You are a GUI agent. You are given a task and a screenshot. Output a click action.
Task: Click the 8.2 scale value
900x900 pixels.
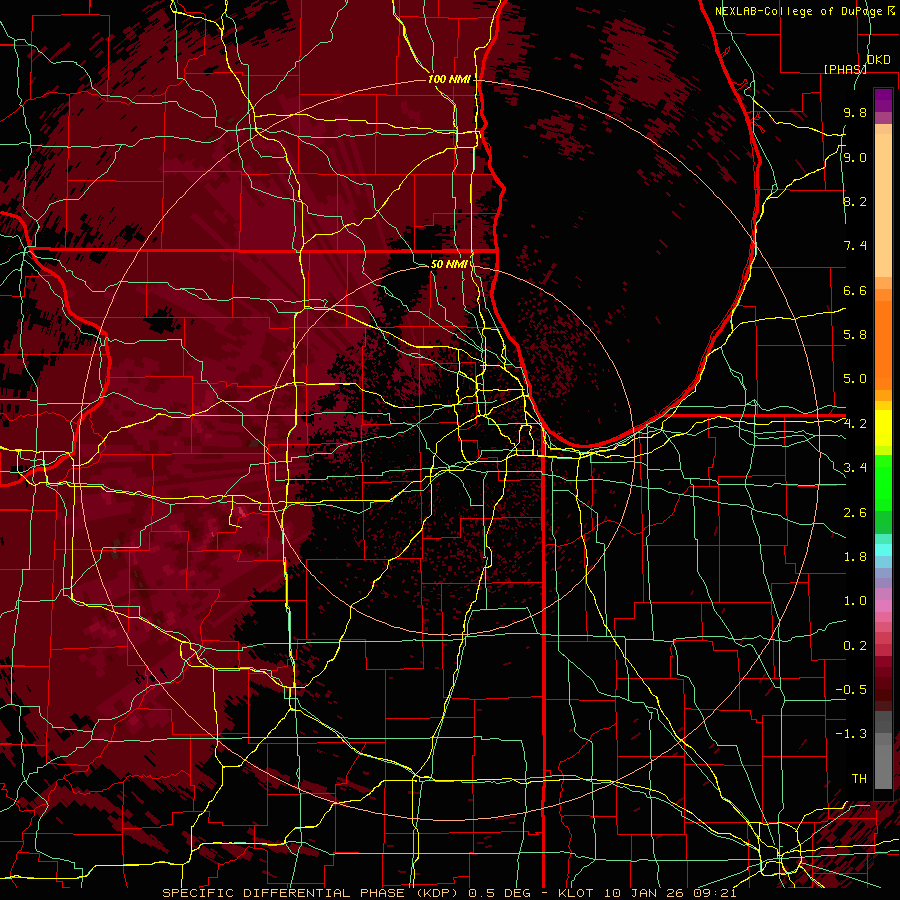click(x=855, y=201)
